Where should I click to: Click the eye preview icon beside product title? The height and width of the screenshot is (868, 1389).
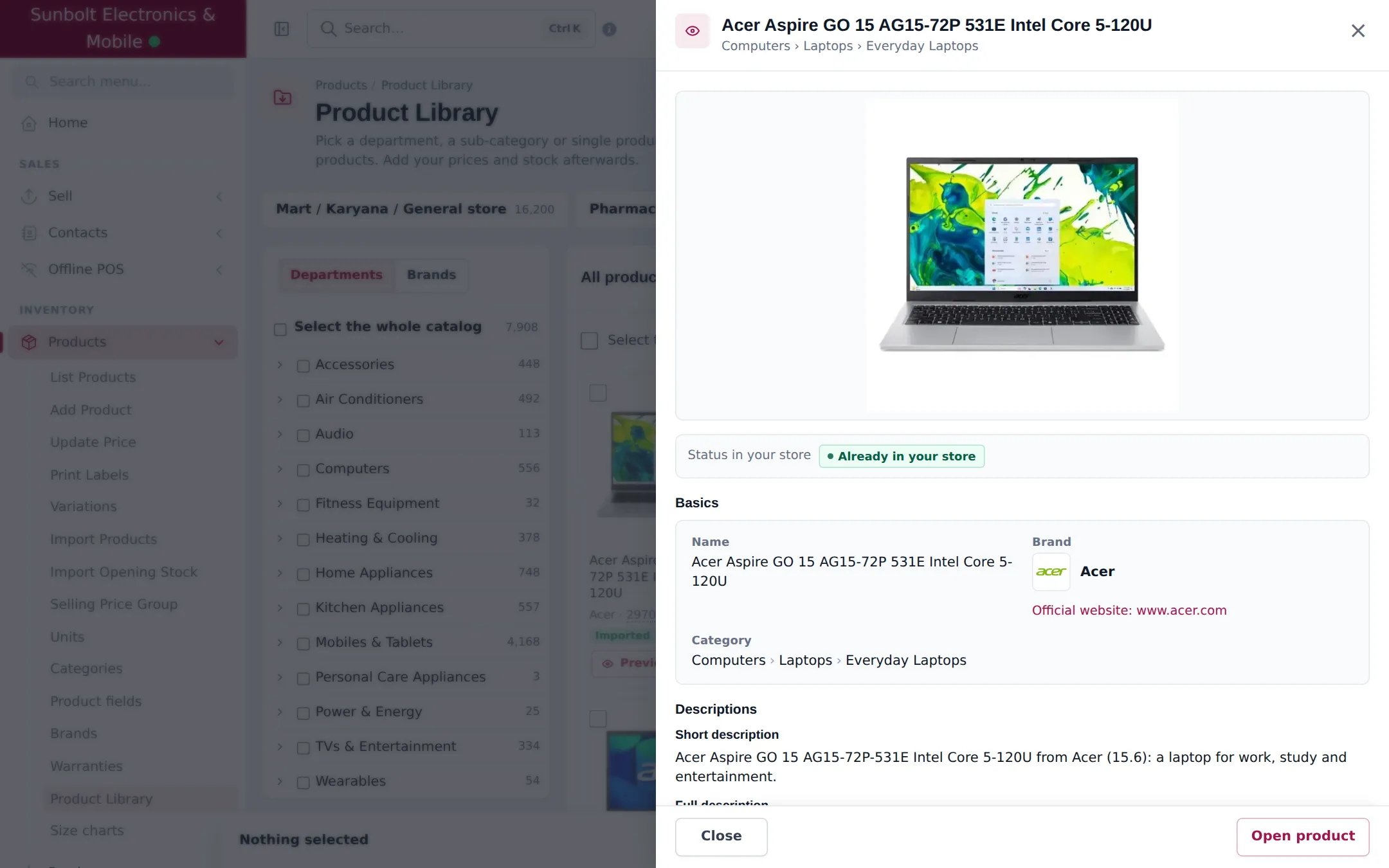point(692,31)
